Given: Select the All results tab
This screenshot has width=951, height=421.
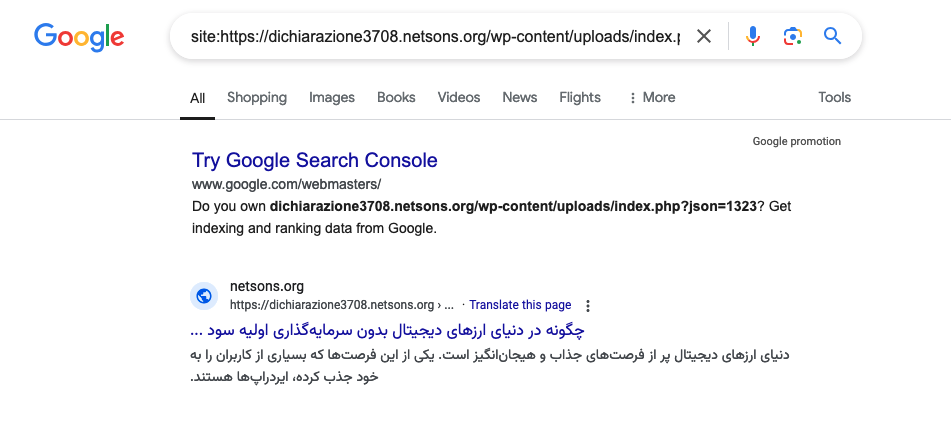Looking at the screenshot, I should (x=198, y=98).
